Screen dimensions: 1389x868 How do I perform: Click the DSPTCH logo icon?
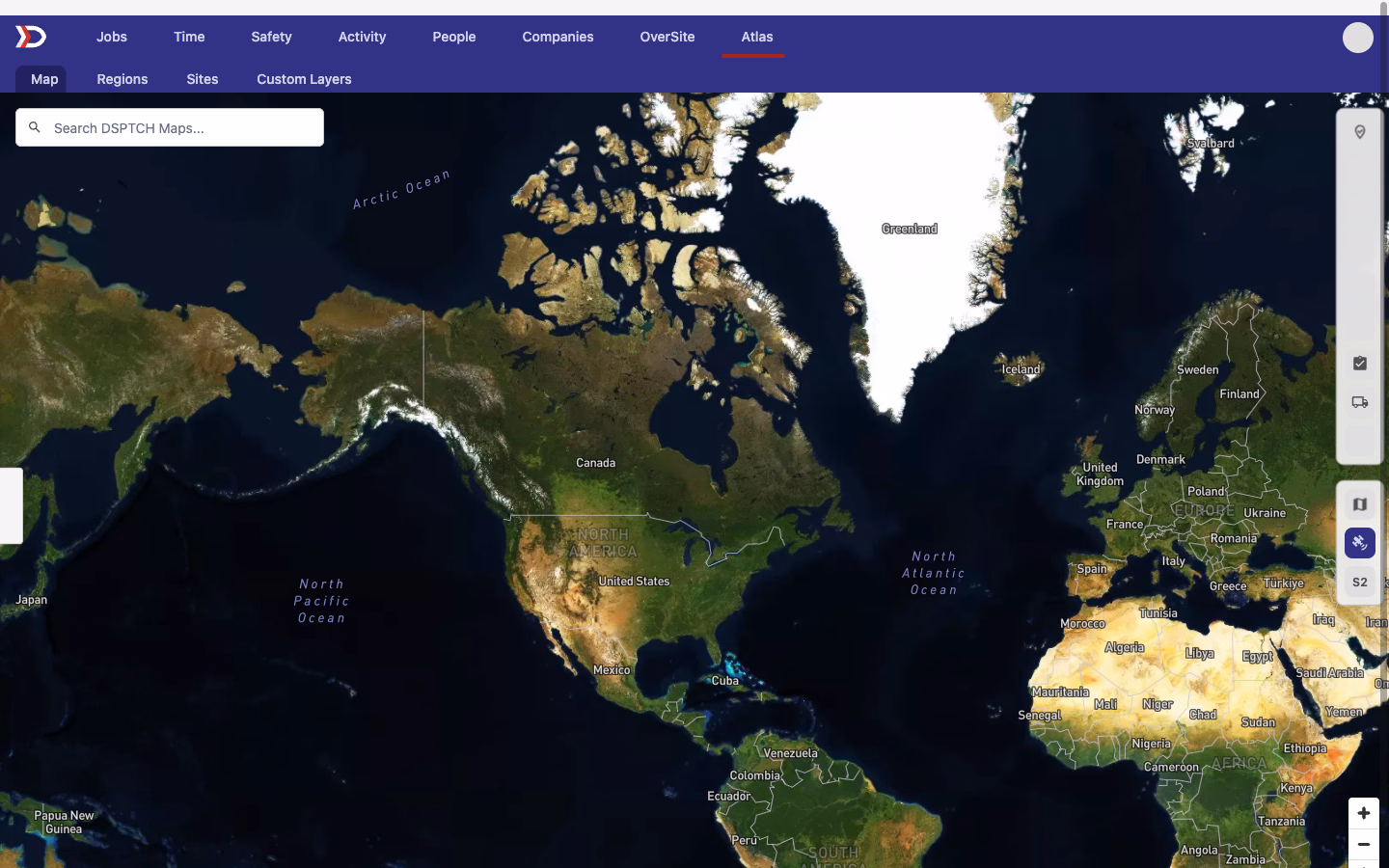[31, 37]
